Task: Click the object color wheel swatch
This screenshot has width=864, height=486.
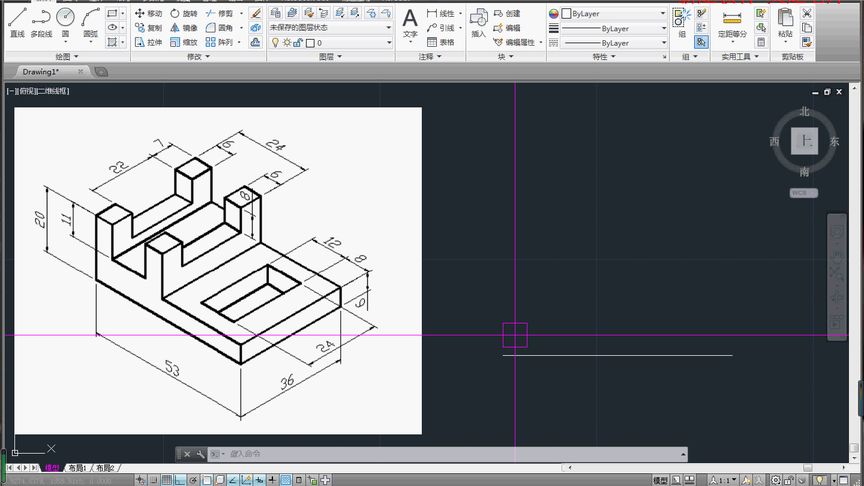Action: (553, 13)
